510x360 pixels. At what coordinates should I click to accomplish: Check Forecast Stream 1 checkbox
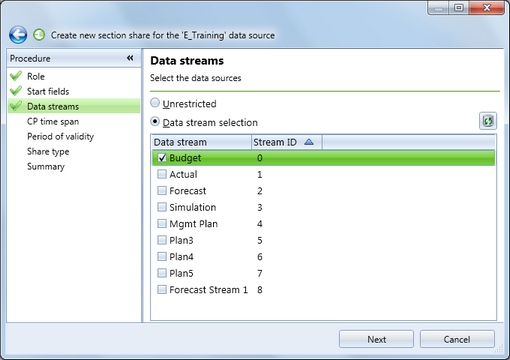coord(162,289)
